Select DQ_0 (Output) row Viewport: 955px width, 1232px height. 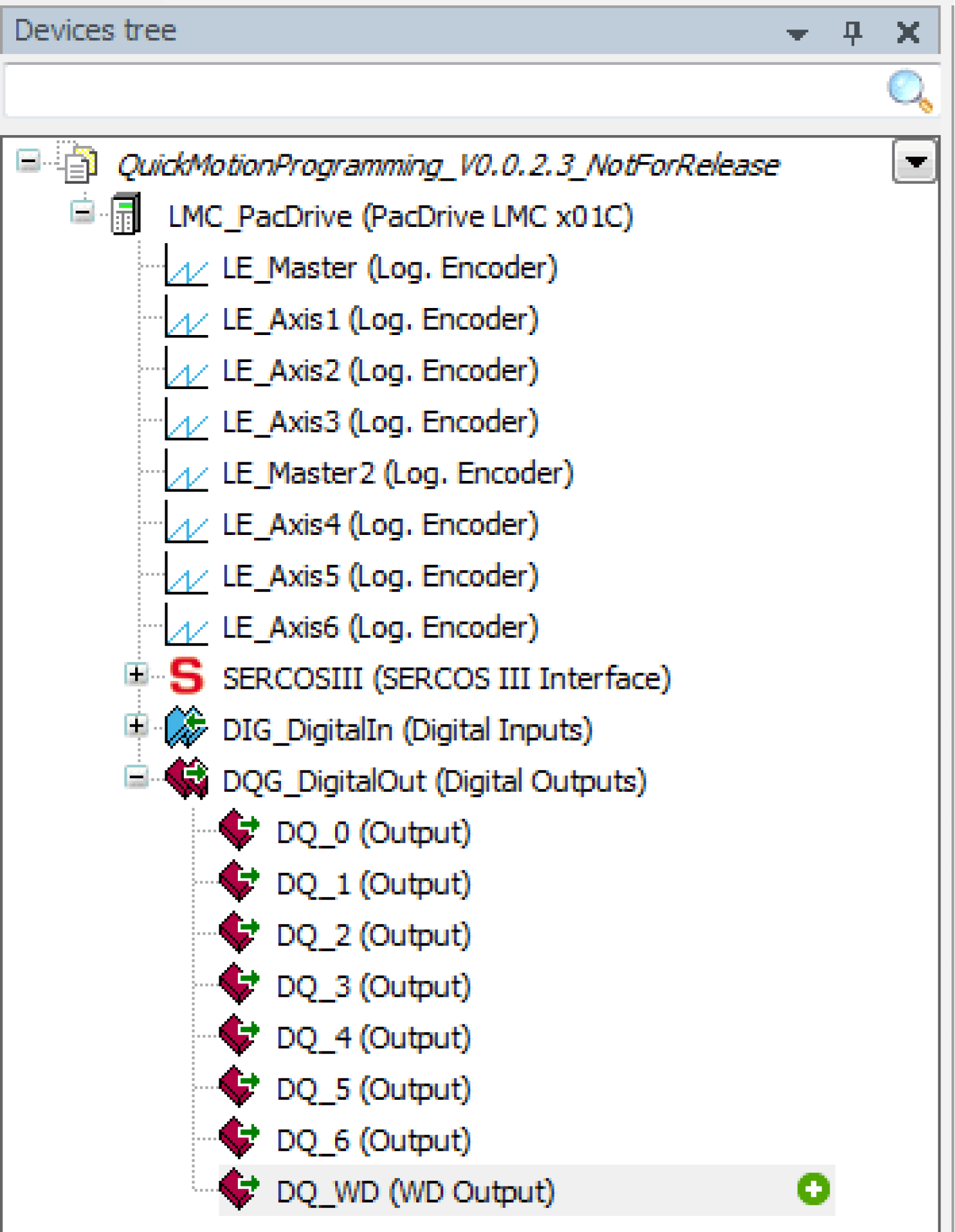(374, 833)
